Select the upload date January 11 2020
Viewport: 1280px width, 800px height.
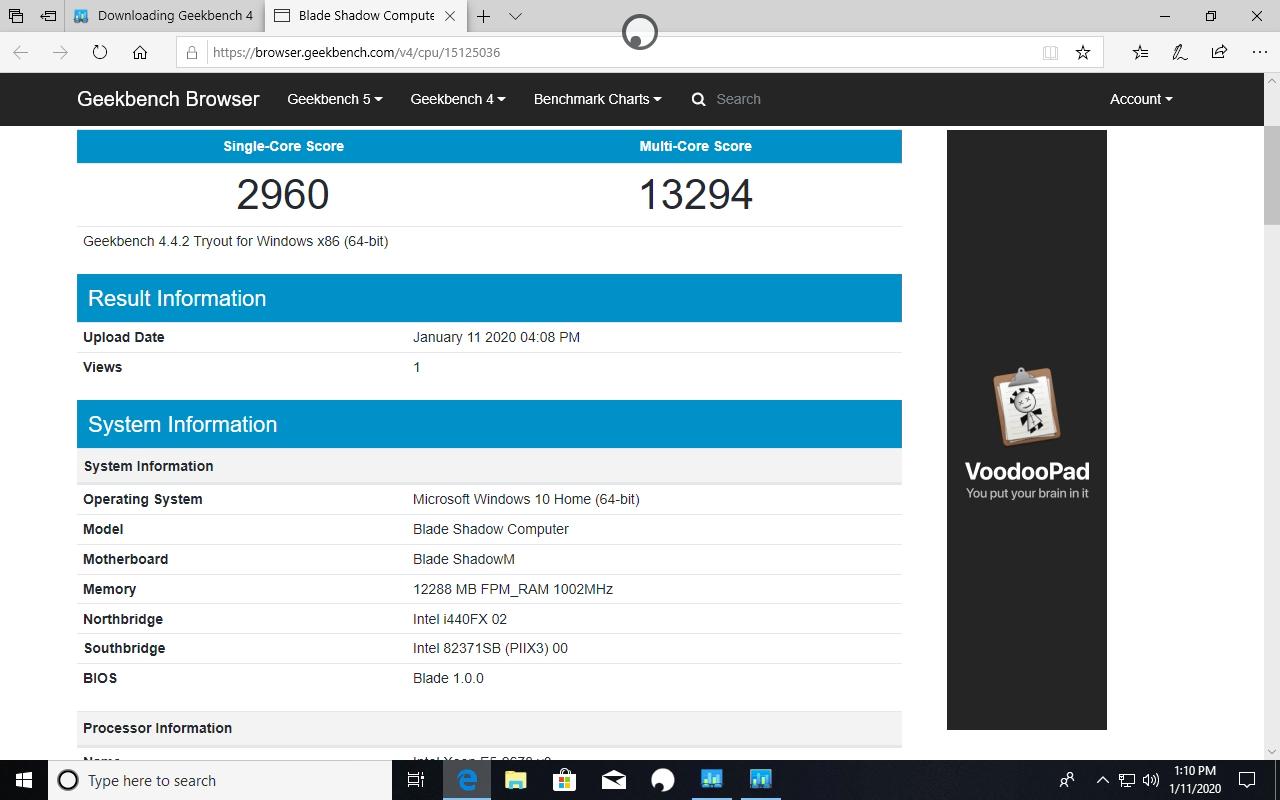pos(496,337)
